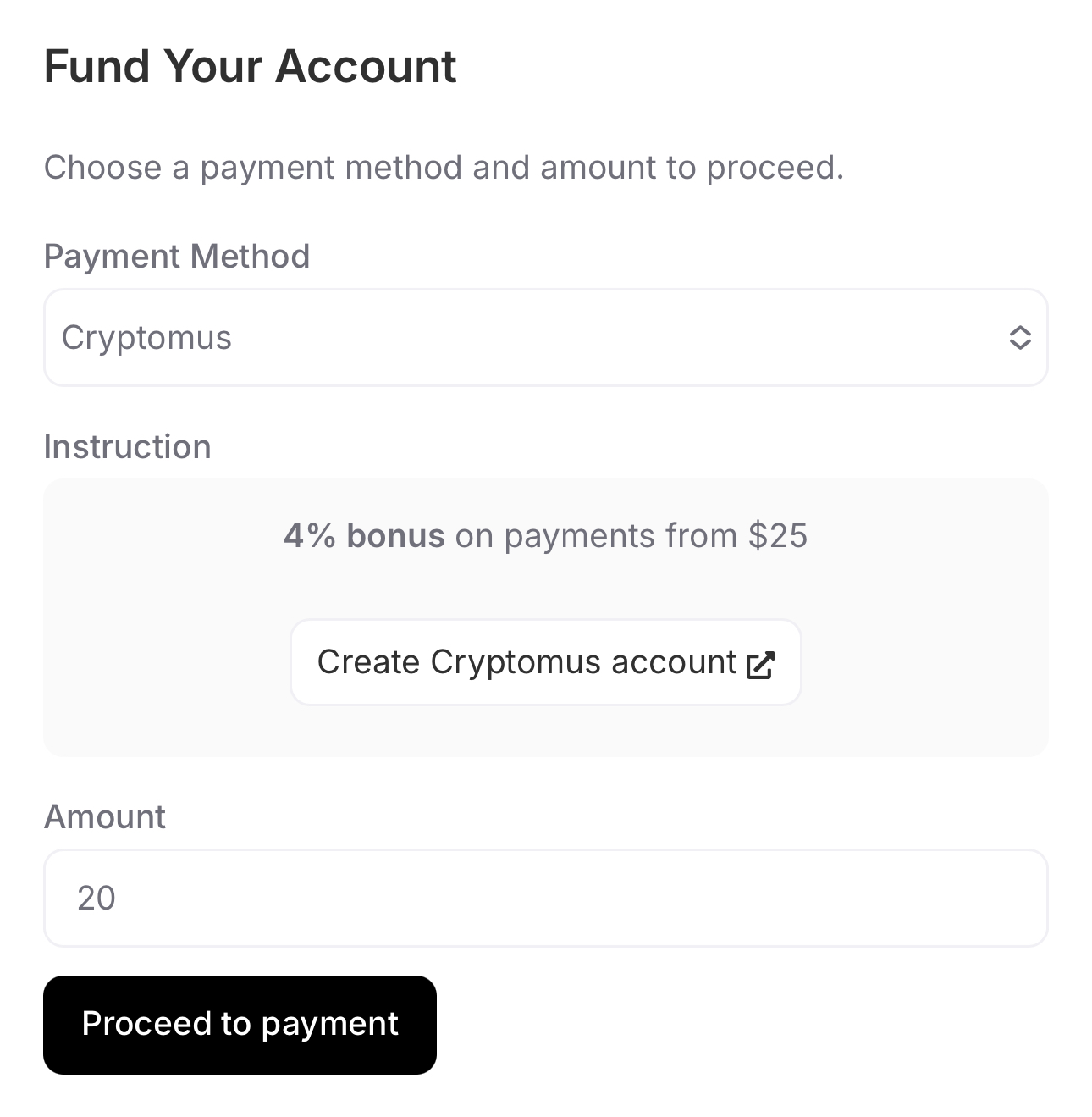Click the words 'on payments from' in instruction
The width and height of the screenshot is (1092, 1117).
pos(596,535)
